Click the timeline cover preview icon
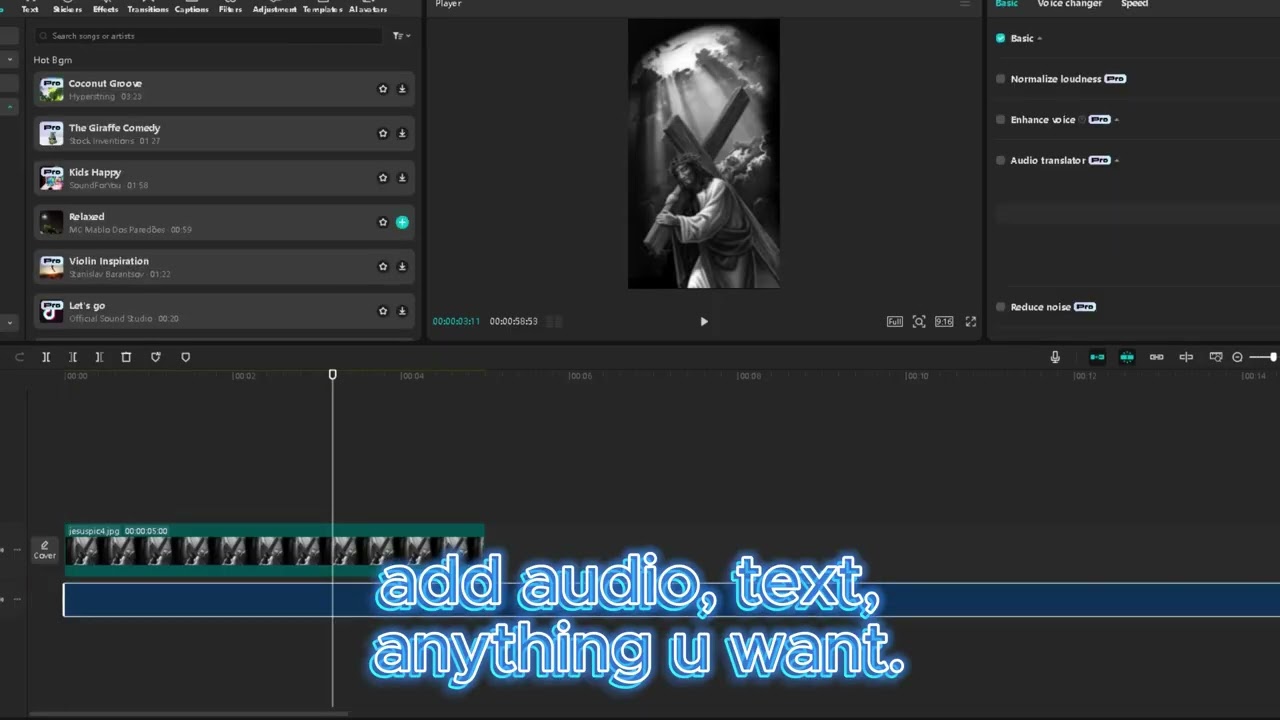1280x720 pixels. point(1216,357)
